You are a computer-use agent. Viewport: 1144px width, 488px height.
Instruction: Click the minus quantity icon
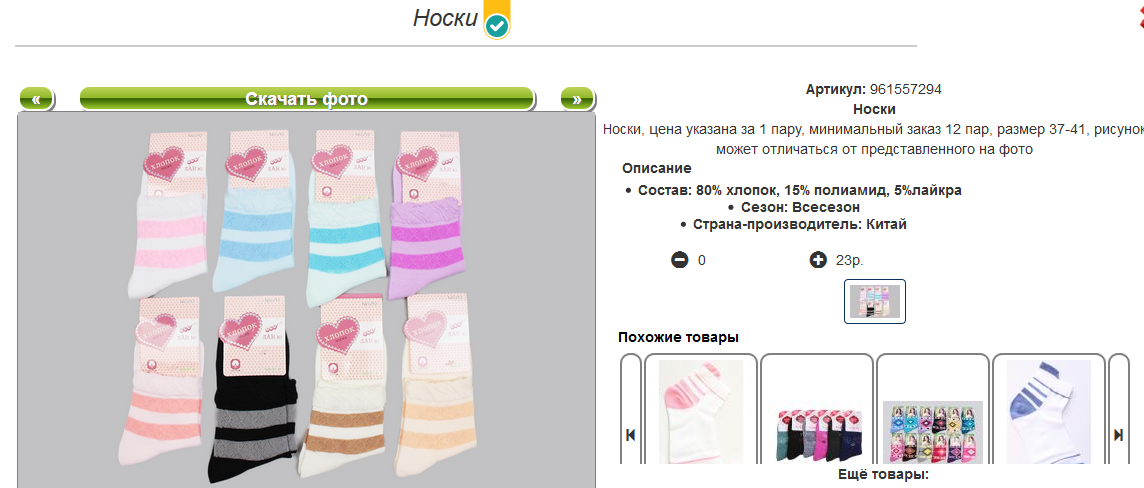(679, 260)
